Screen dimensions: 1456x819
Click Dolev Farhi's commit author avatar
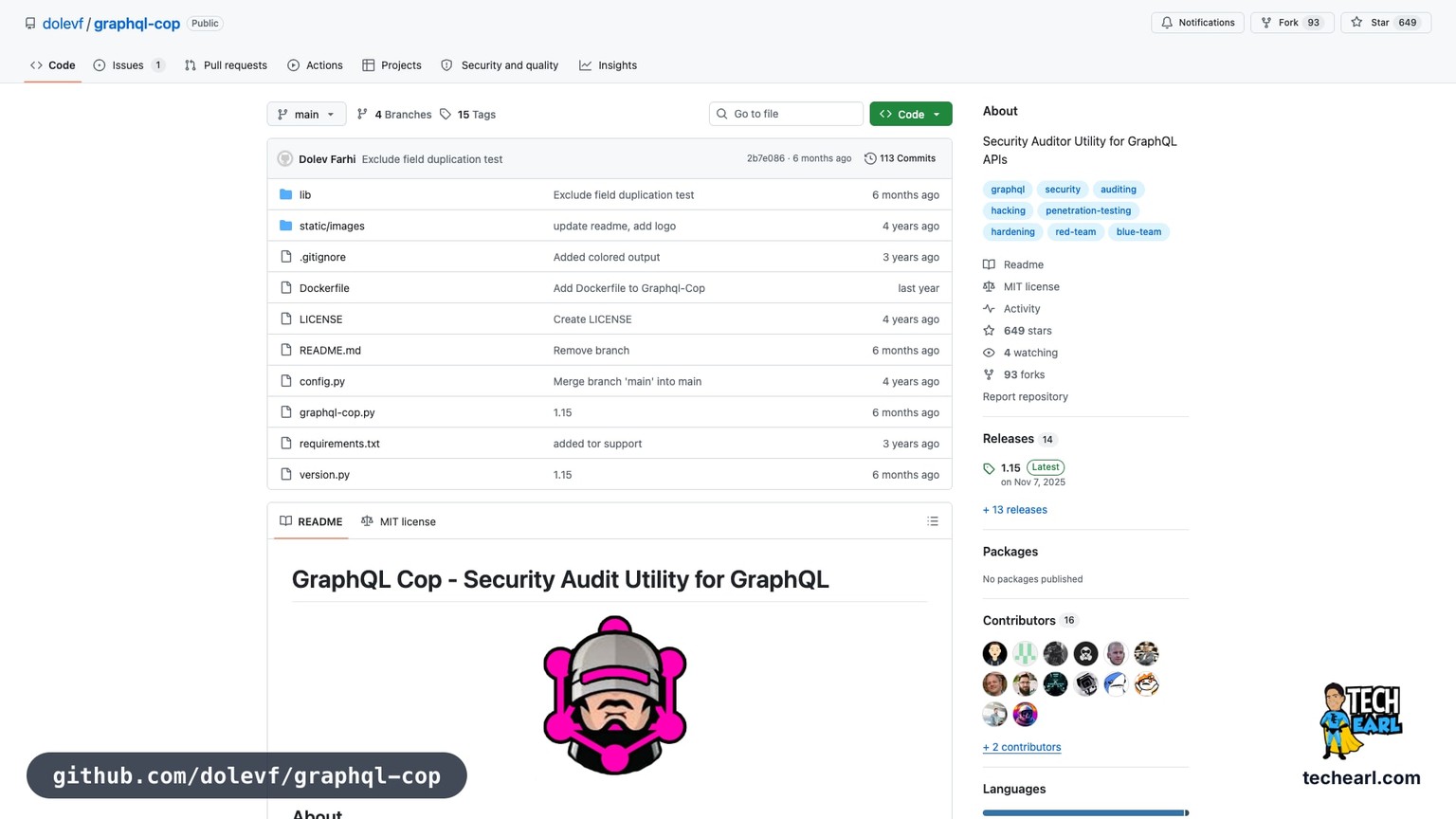pyautogui.click(x=285, y=159)
